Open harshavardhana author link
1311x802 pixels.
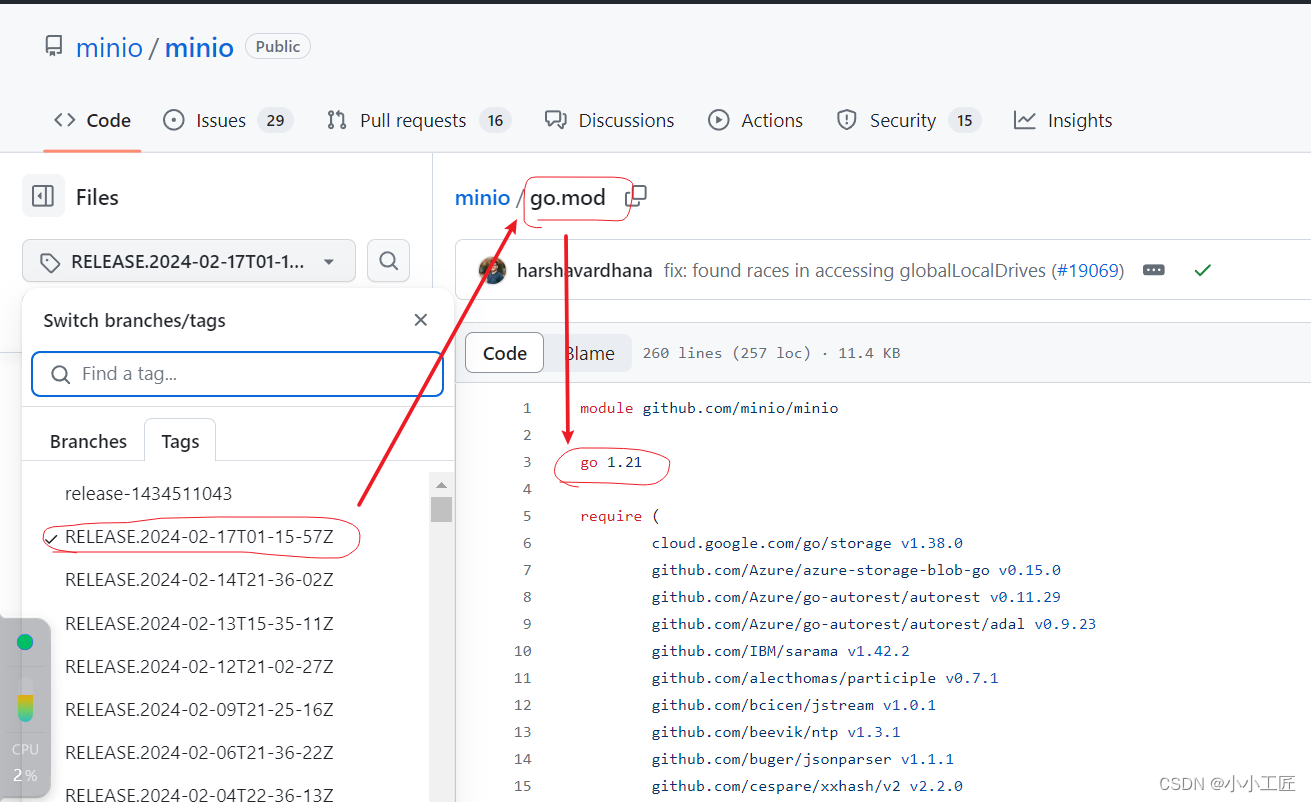[x=585, y=270]
